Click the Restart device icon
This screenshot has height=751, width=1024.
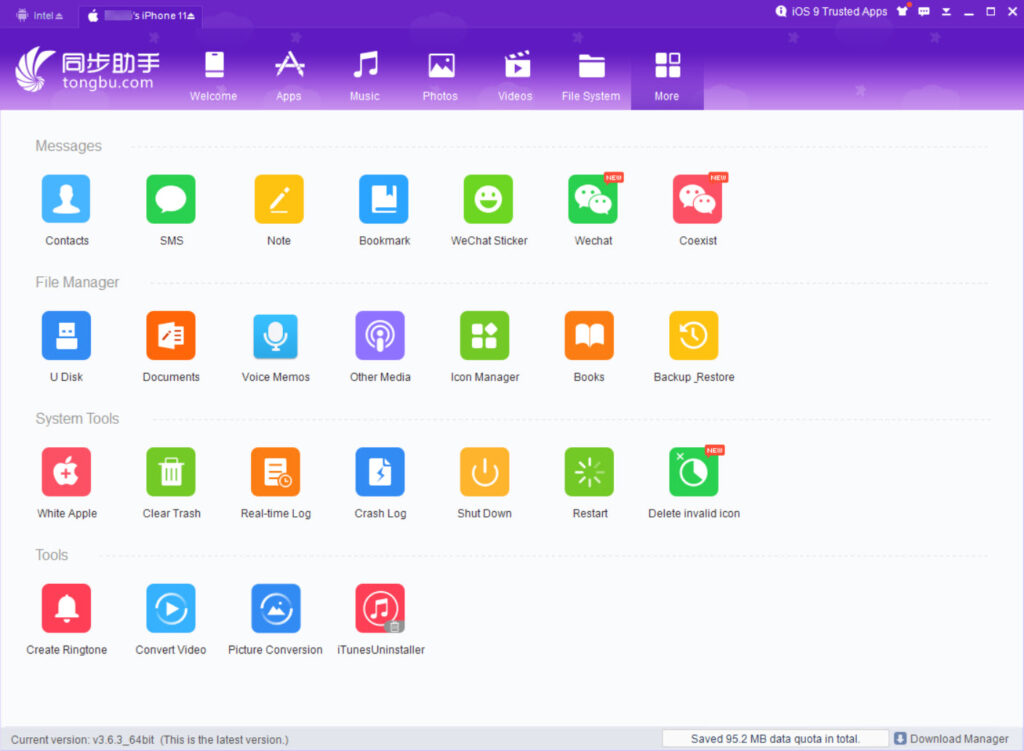tap(589, 472)
